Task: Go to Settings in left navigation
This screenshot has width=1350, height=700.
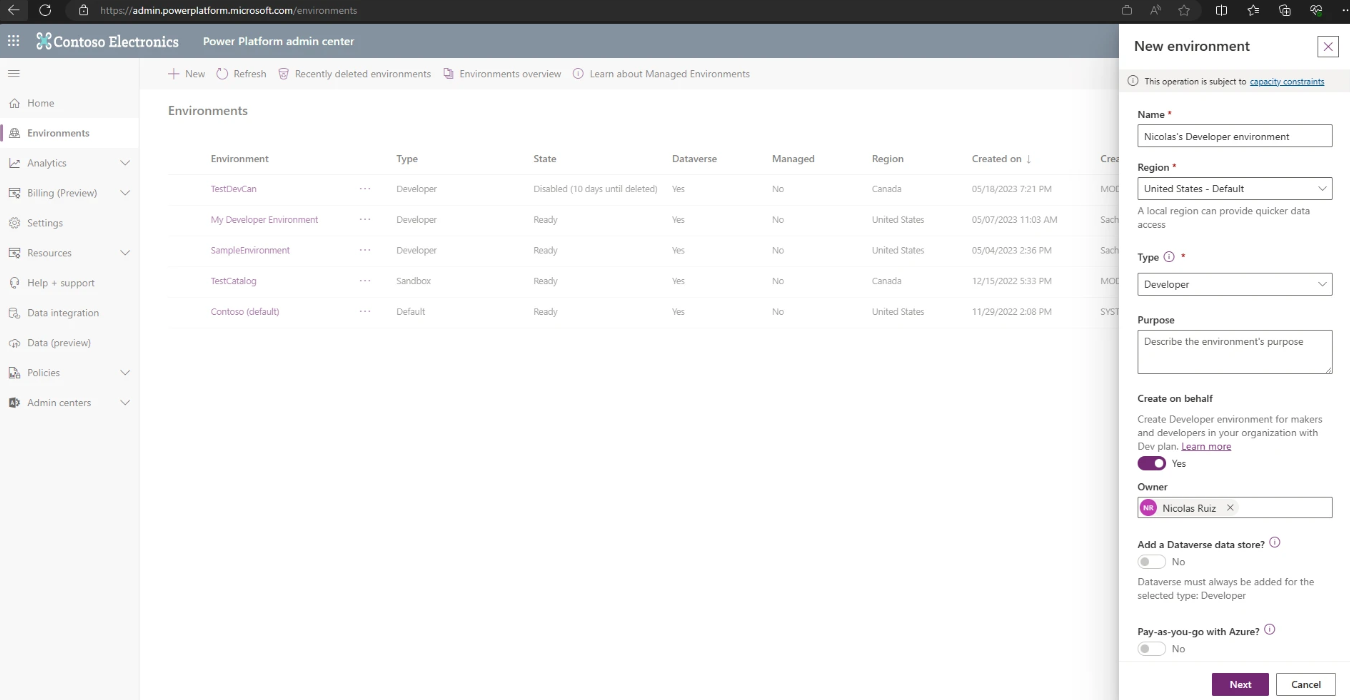Action: pos(45,223)
